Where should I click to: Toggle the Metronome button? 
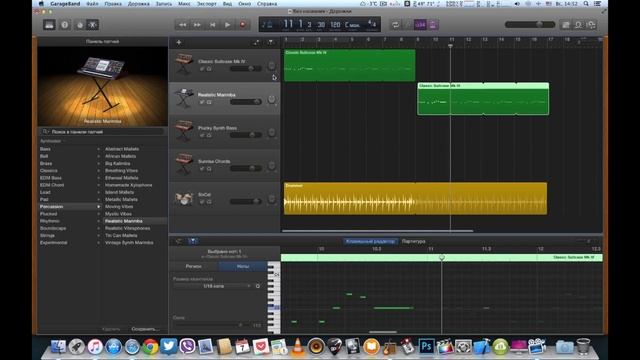click(433, 25)
